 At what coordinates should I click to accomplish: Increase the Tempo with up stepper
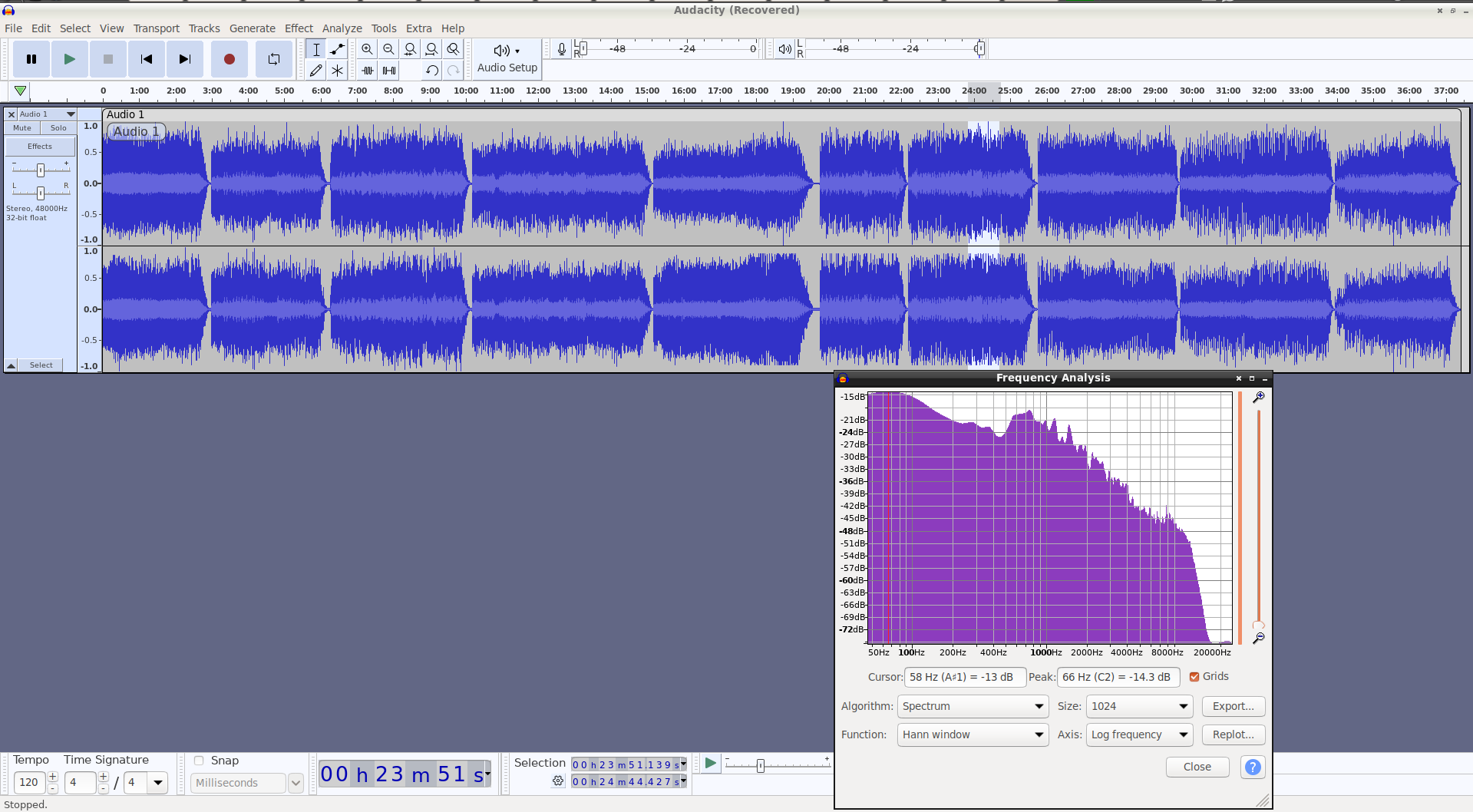point(53,777)
